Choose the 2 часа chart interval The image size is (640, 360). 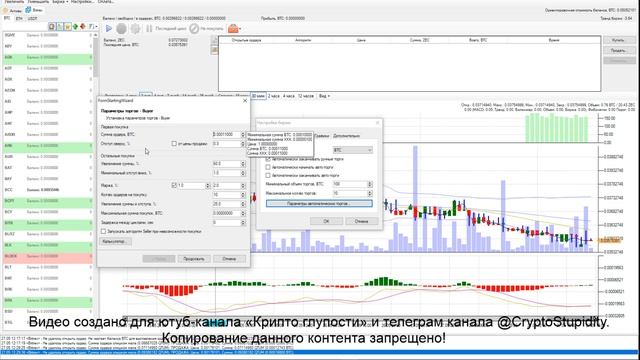[274, 96]
